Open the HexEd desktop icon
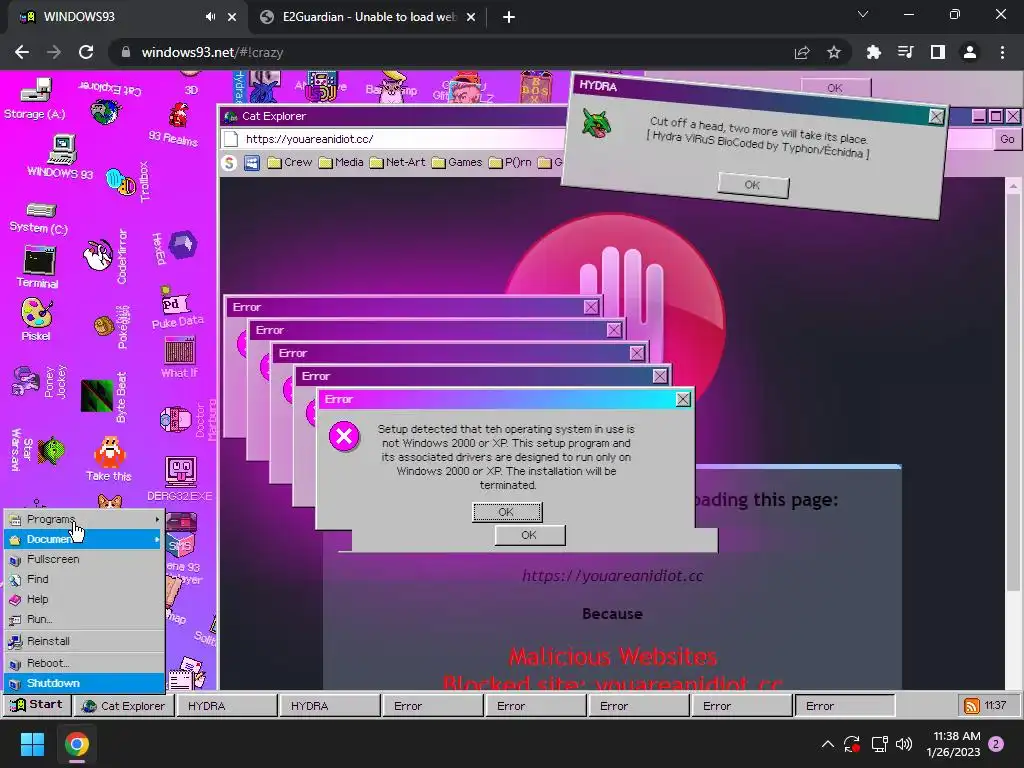Screen dimensions: 1024x768 tap(175, 247)
